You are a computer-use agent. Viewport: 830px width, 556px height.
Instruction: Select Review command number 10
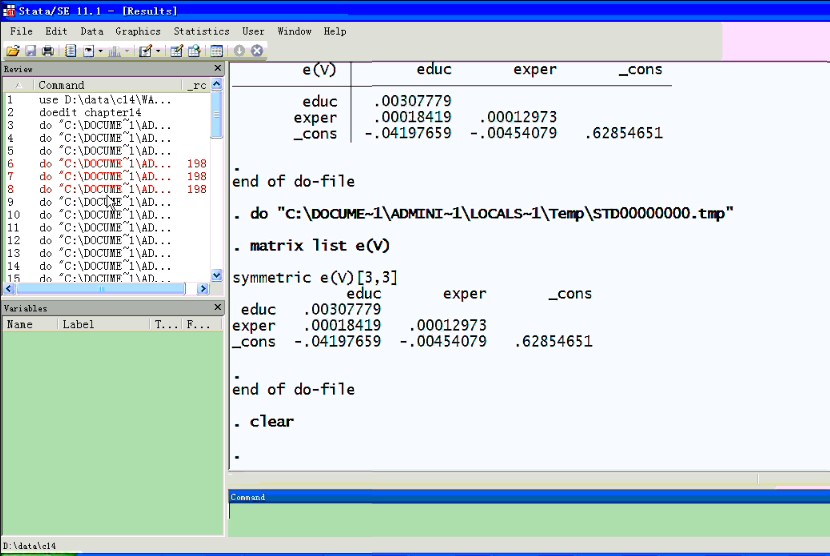tap(106, 215)
